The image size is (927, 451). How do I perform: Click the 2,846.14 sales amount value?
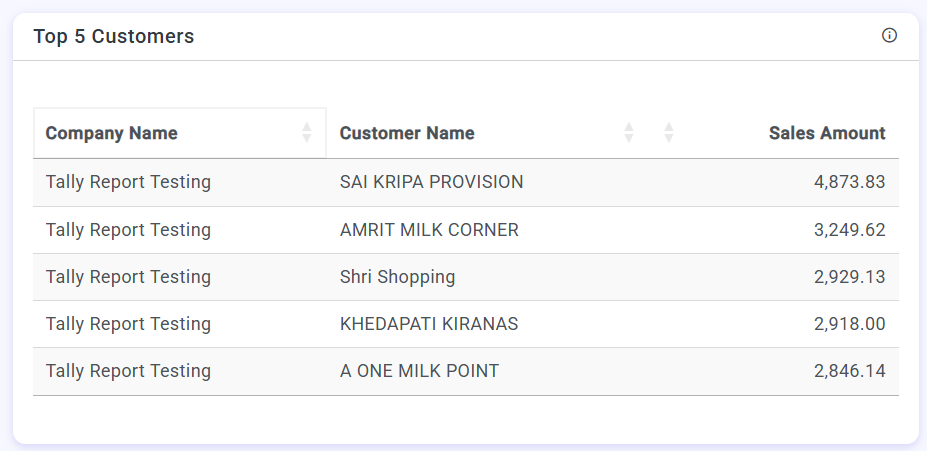pyautogui.click(x=849, y=371)
